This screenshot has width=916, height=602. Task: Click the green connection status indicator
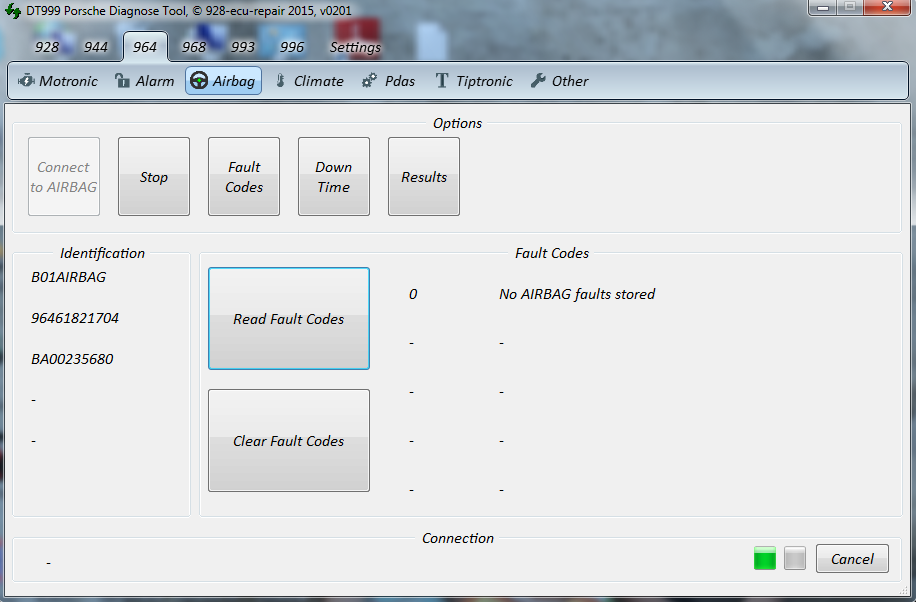click(x=764, y=559)
